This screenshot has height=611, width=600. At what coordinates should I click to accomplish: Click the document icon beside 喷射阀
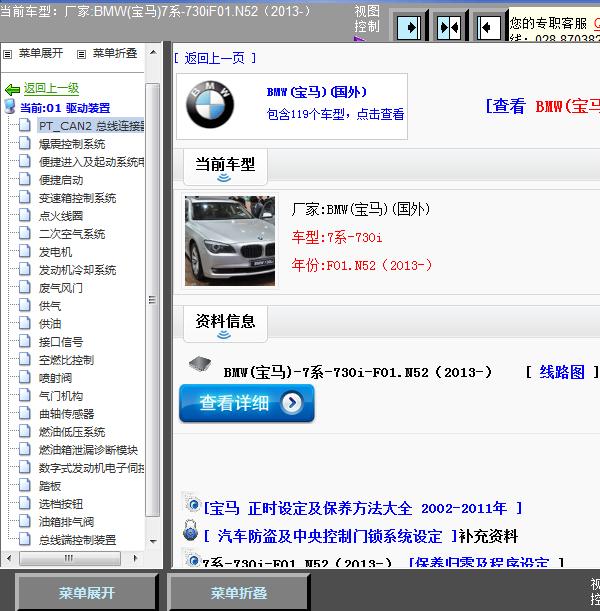click(25, 377)
